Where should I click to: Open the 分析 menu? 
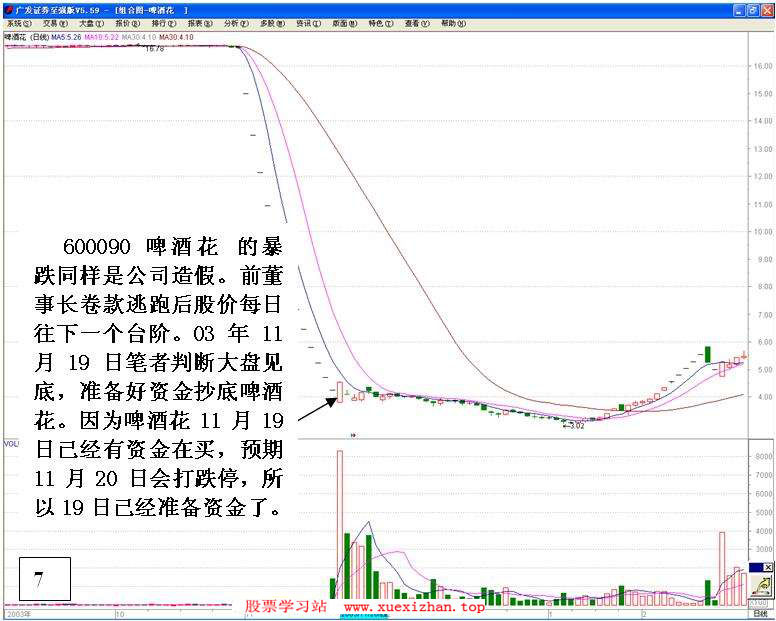(236, 23)
